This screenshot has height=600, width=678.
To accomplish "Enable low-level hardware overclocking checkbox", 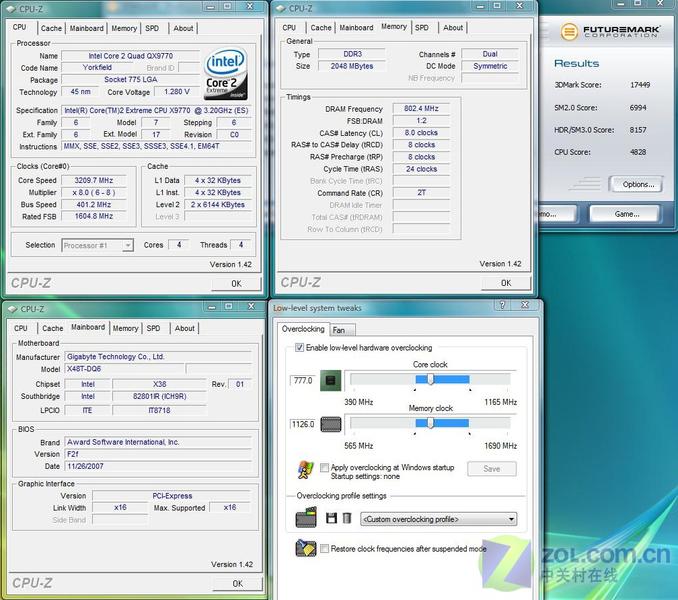I will pyautogui.click(x=299, y=348).
